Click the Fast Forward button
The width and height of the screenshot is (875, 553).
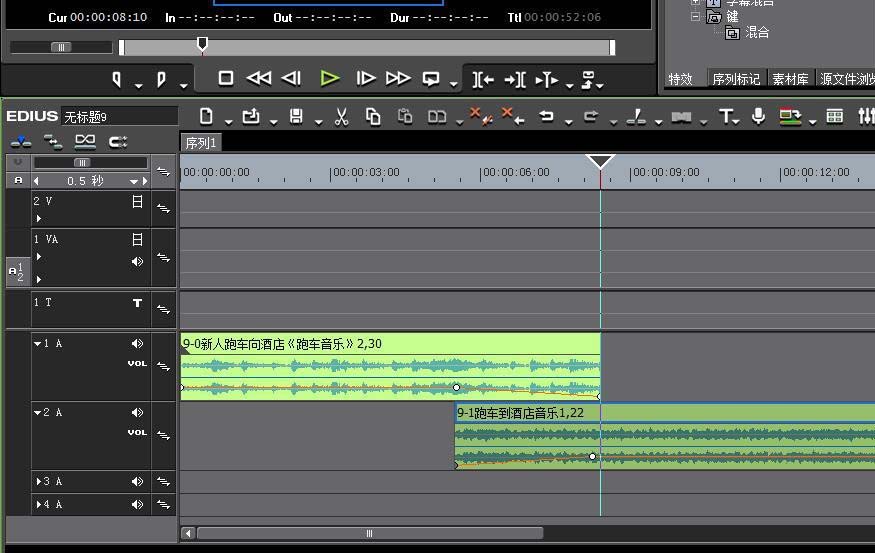click(x=398, y=78)
